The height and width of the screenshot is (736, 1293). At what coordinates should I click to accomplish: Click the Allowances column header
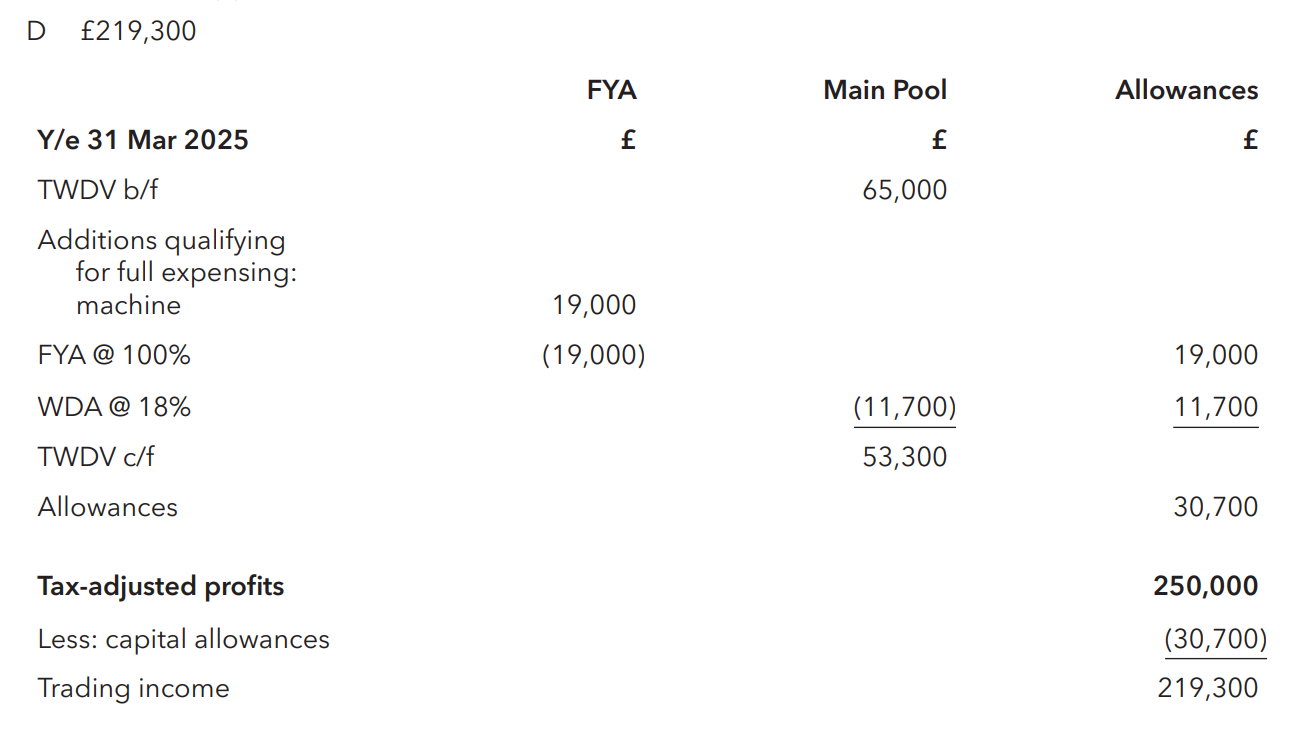click(1186, 90)
